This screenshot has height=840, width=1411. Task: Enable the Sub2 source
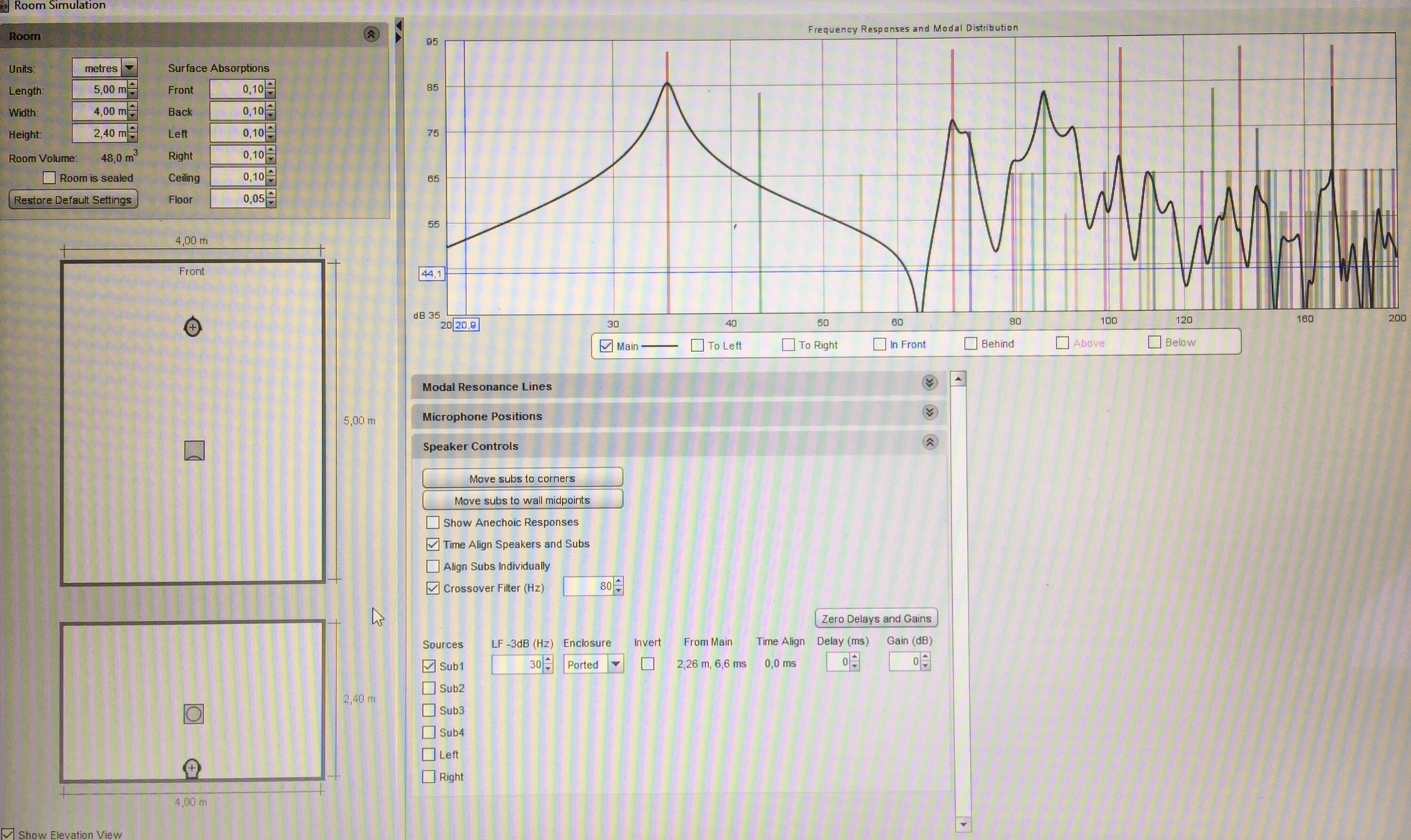(429, 688)
